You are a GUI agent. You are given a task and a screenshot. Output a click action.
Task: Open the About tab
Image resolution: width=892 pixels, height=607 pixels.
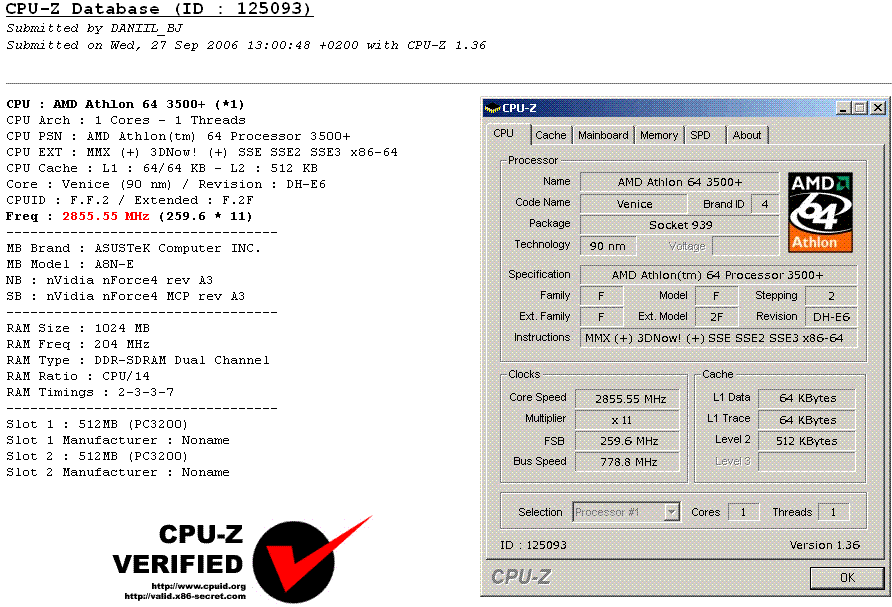click(746, 135)
